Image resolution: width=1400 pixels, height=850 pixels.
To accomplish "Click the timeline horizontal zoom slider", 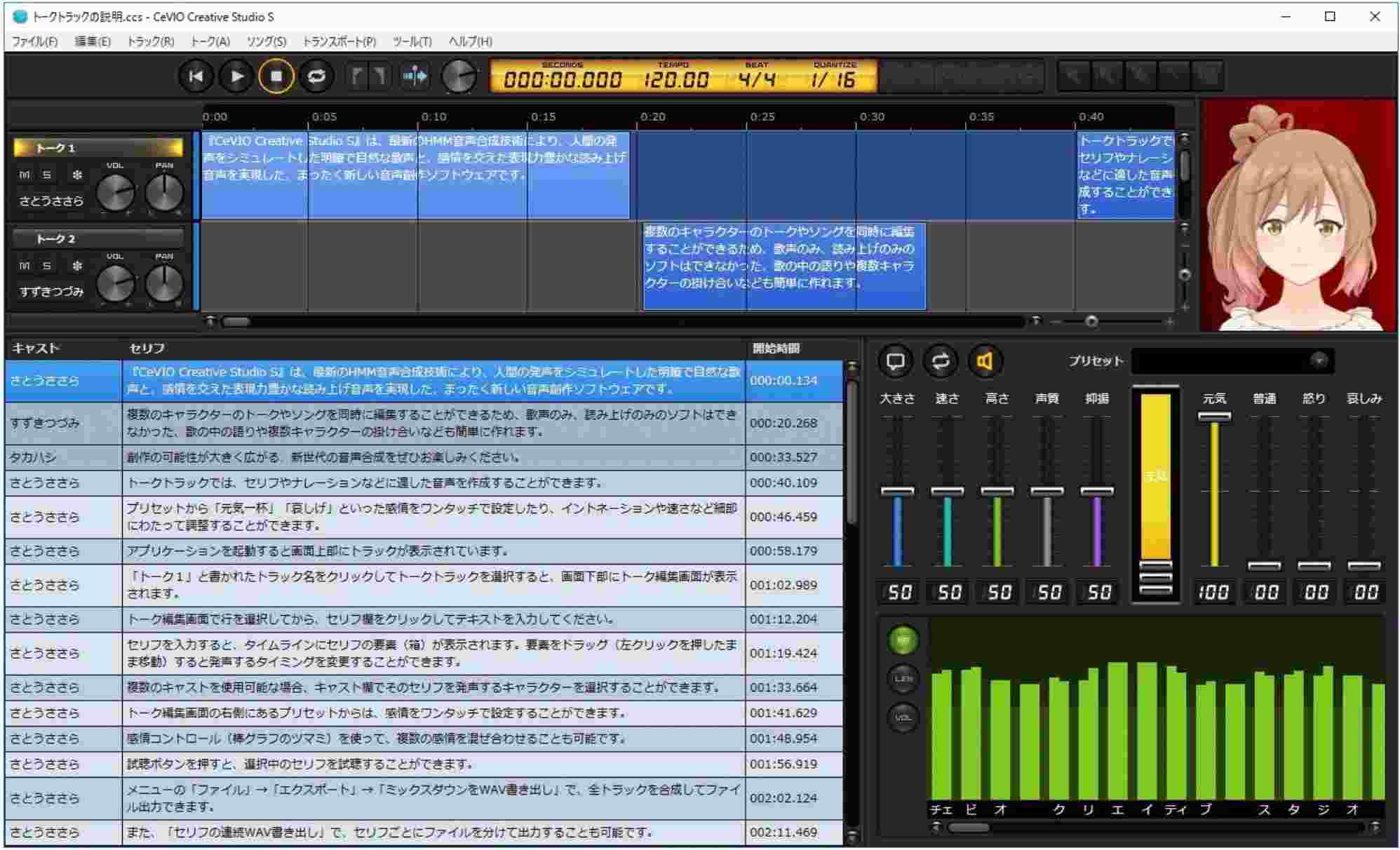I will click(x=1091, y=321).
